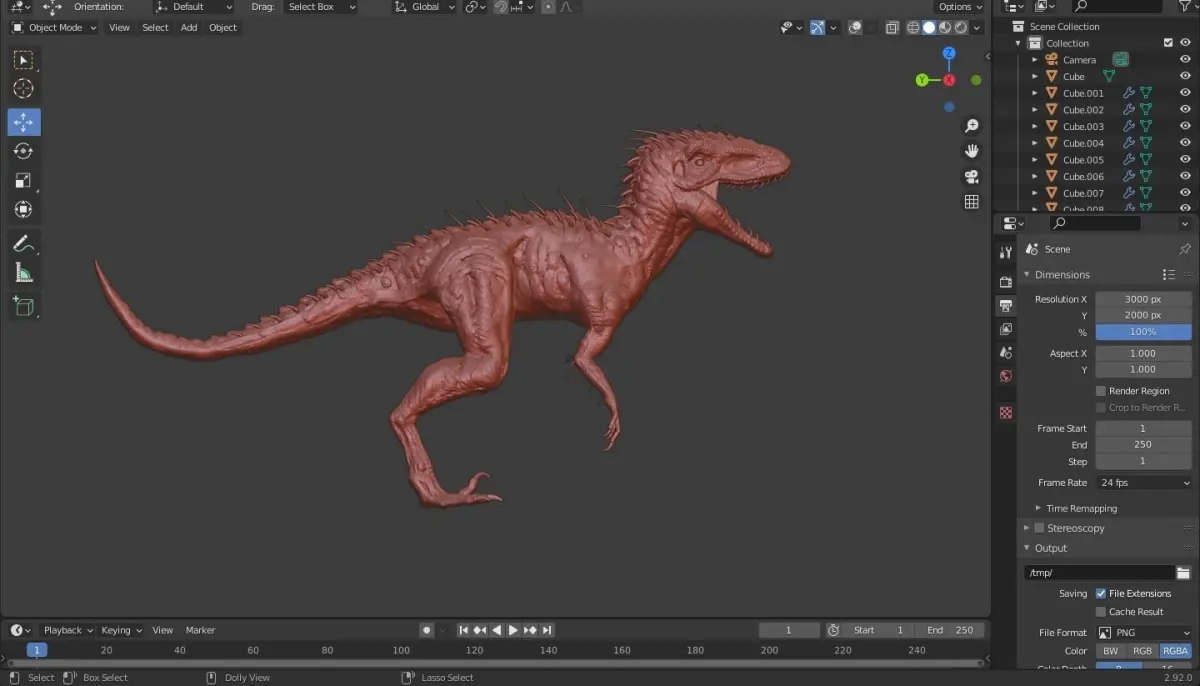This screenshot has height=686, width=1200.
Task: Enable the Render Region checkbox
Action: [x=1101, y=391]
